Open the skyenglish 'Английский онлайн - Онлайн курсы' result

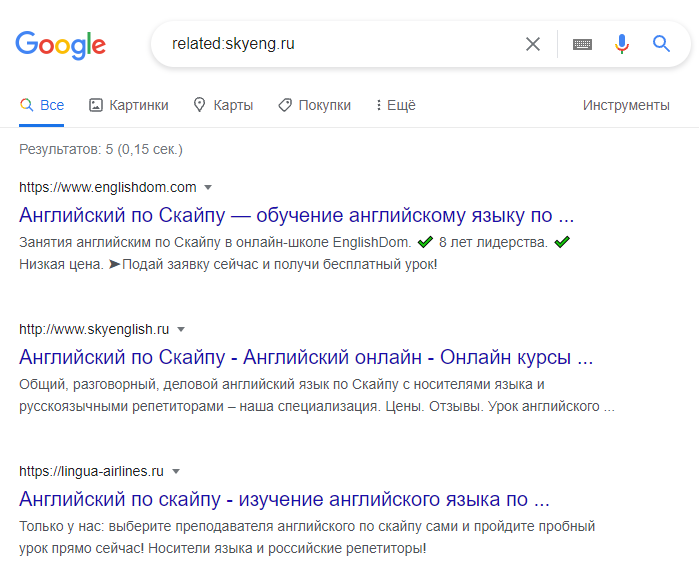click(306, 357)
